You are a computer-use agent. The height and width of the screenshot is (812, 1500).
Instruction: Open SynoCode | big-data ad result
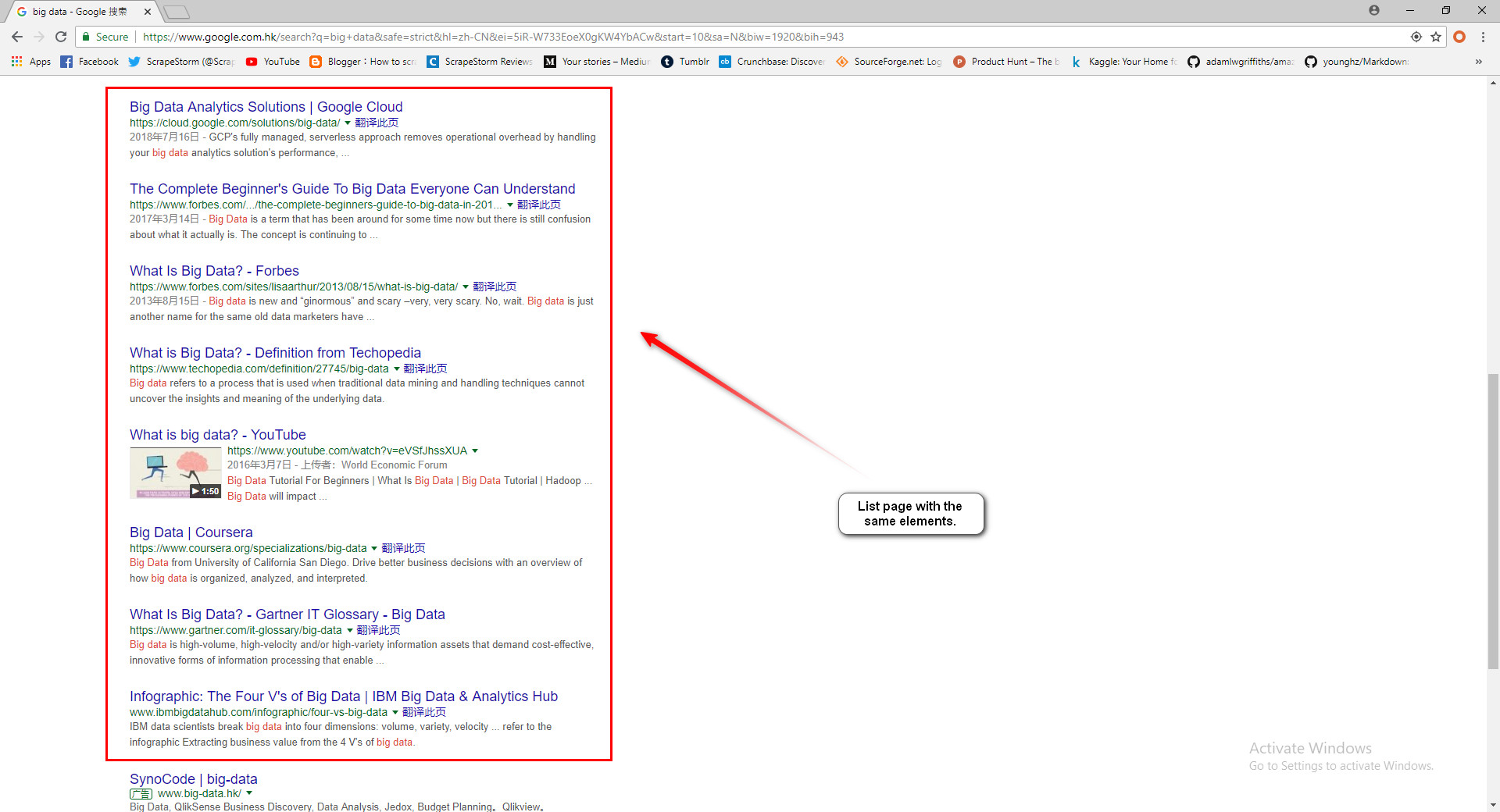[x=194, y=779]
